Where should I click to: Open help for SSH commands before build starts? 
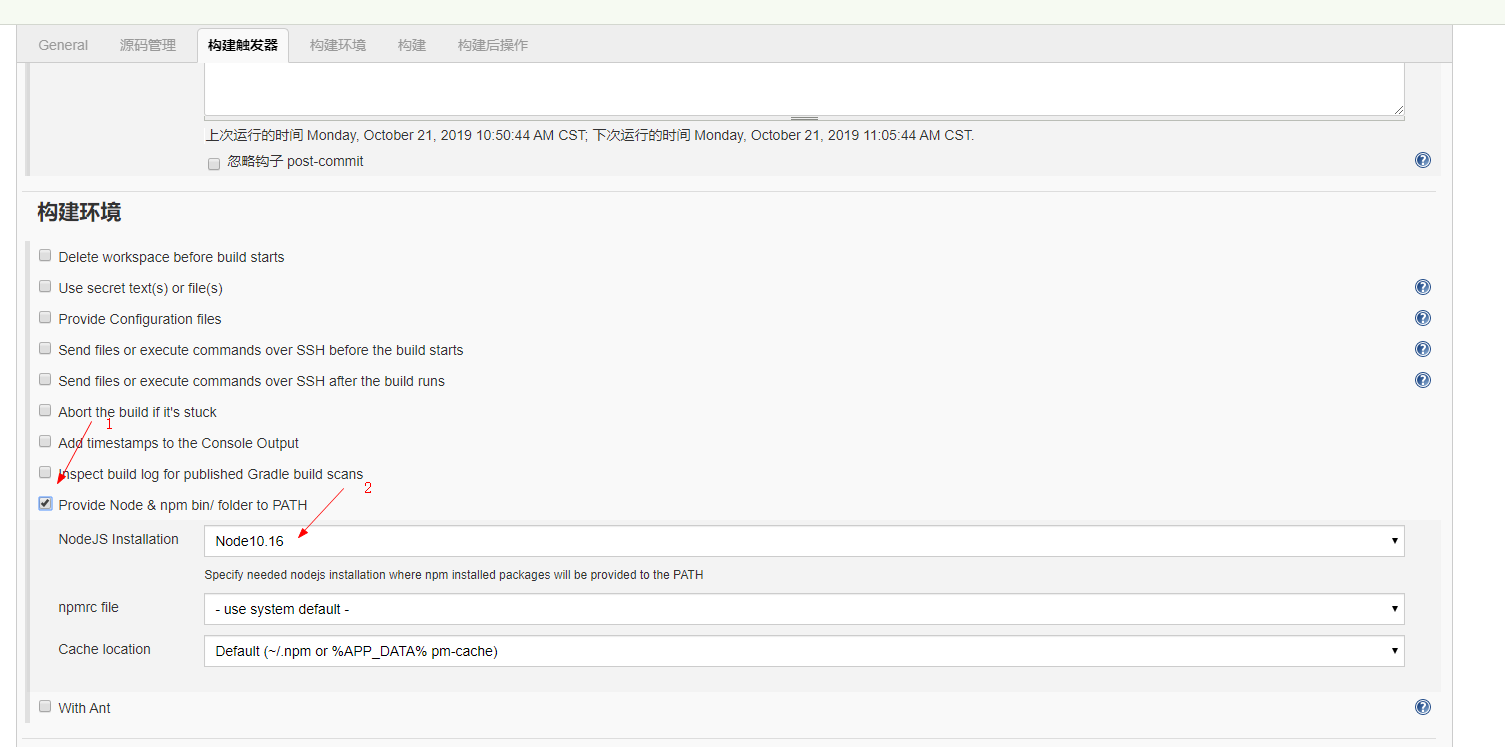click(x=1422, y=349)
